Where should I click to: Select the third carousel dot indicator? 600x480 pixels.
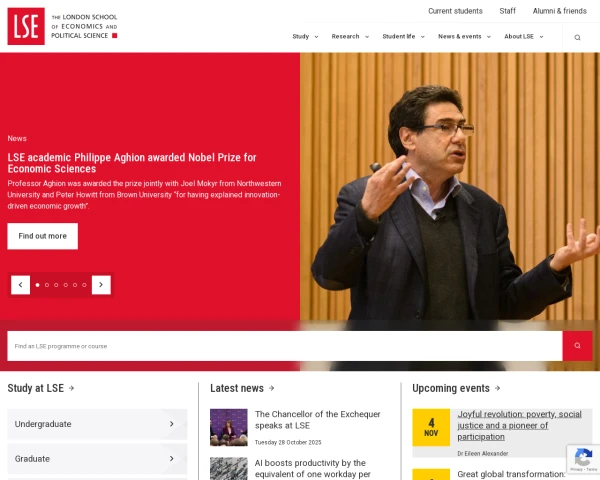(x=56, y=285)
